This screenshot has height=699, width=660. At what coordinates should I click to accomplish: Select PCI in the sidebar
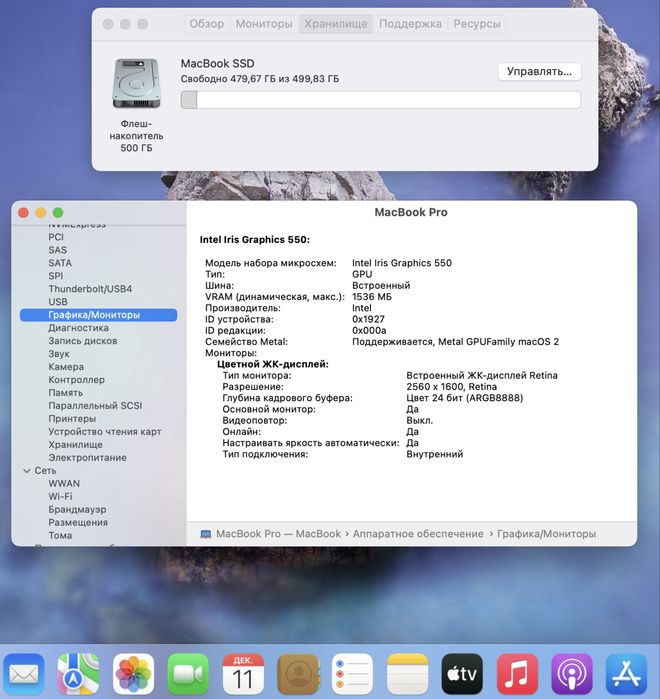pos(56,237)
